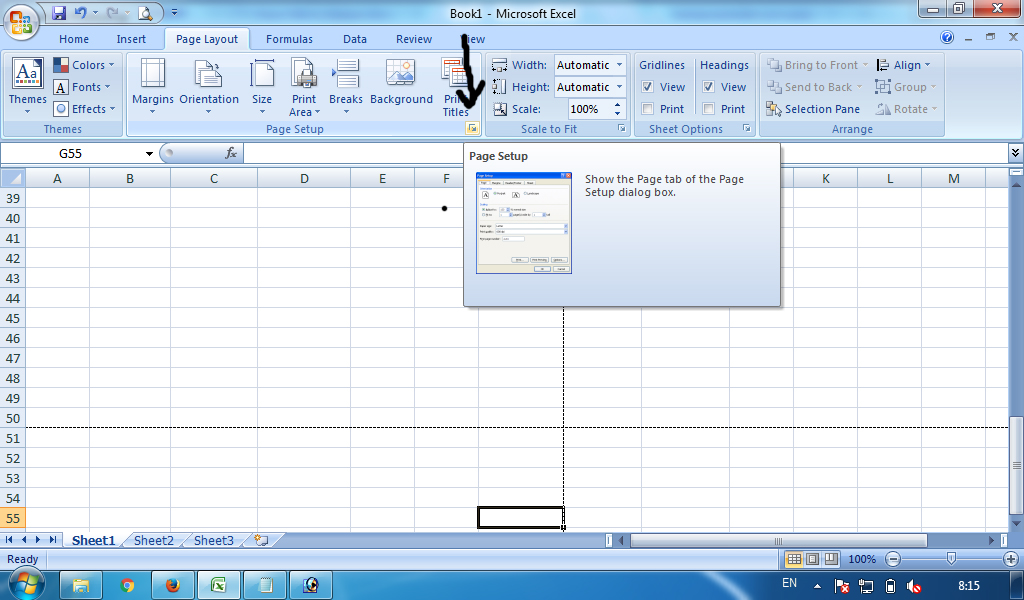Launch Page Setup dialog box
The image size is (1024, 600).
(x=472, y=129)
